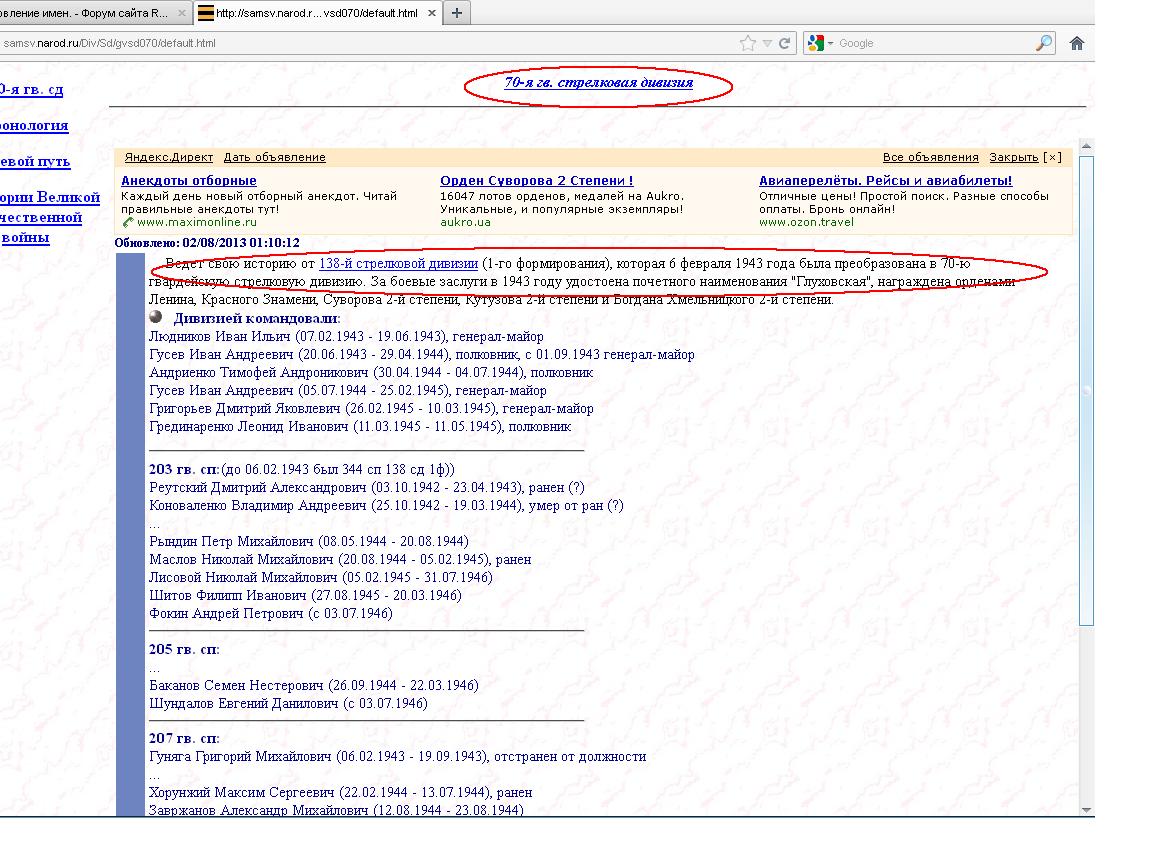Select the samsv.narod.ru default.html tab
Viewport: 1152px width, 864px height.
click(x=310, y=13)
